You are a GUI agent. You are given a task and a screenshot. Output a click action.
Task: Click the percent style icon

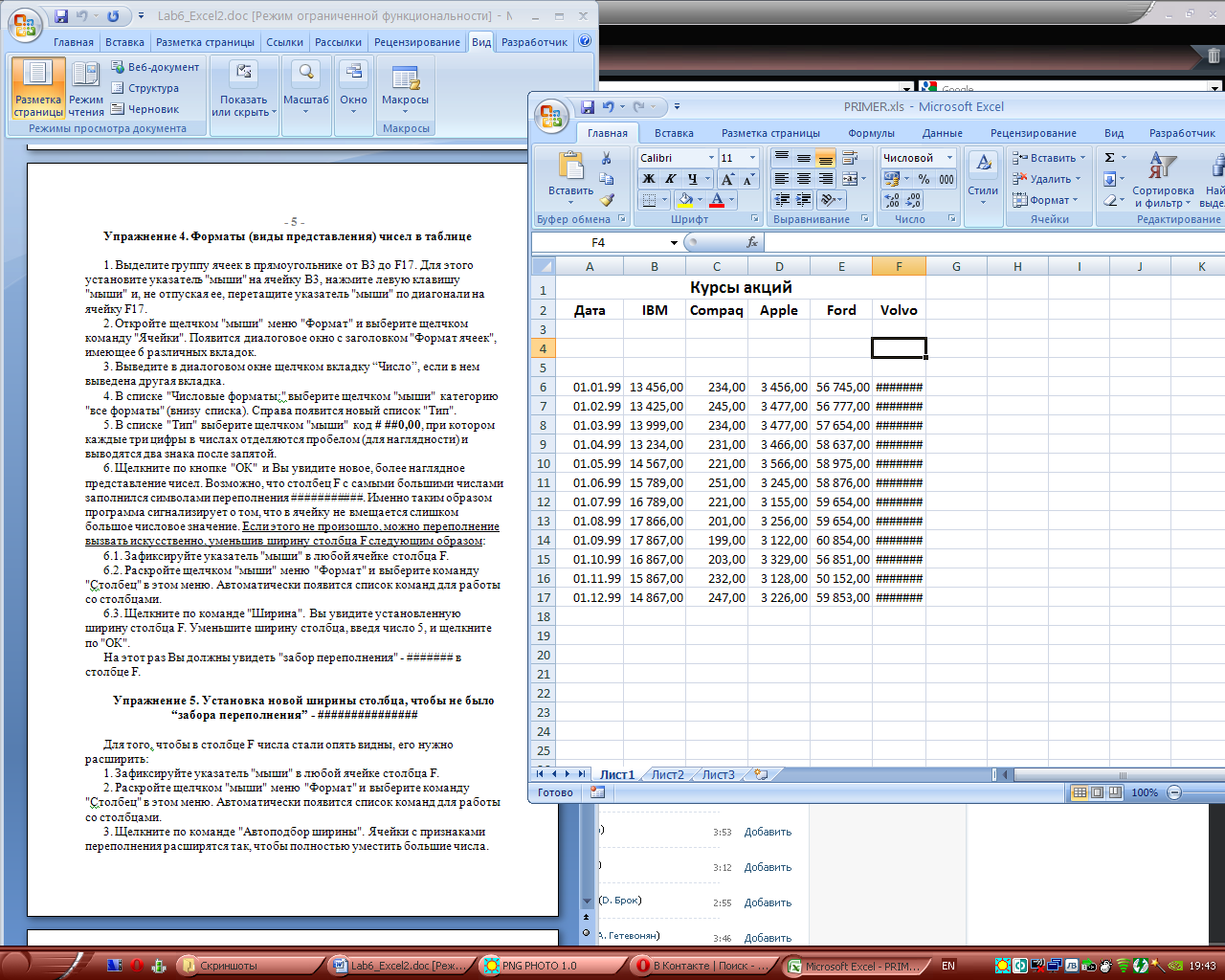click(x=924, y=179)
